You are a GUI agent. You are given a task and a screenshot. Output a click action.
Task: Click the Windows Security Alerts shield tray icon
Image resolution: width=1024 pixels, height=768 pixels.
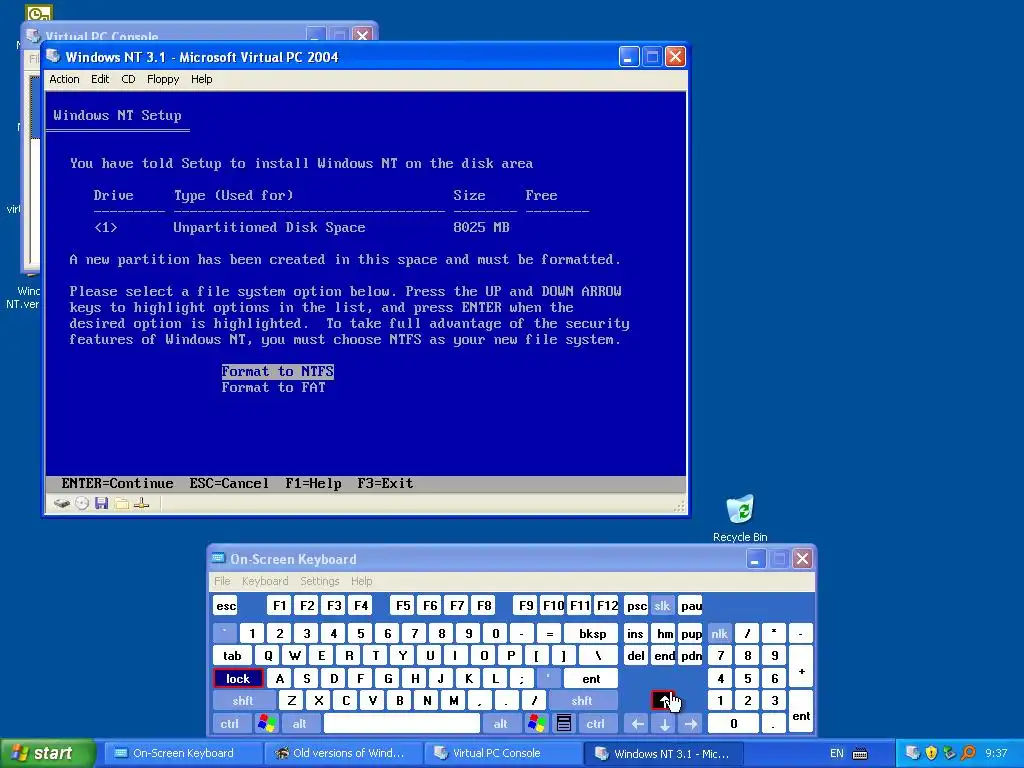coord(931,753)
